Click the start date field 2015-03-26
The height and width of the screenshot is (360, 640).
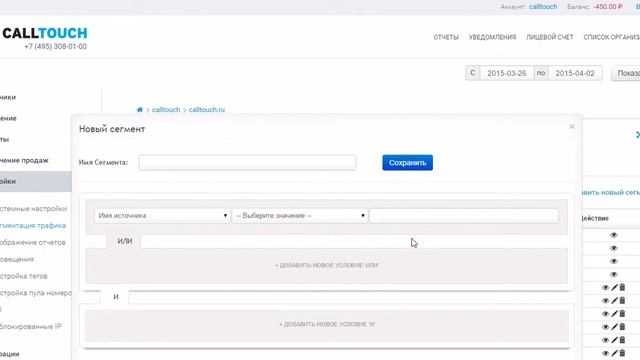(506, 73)
